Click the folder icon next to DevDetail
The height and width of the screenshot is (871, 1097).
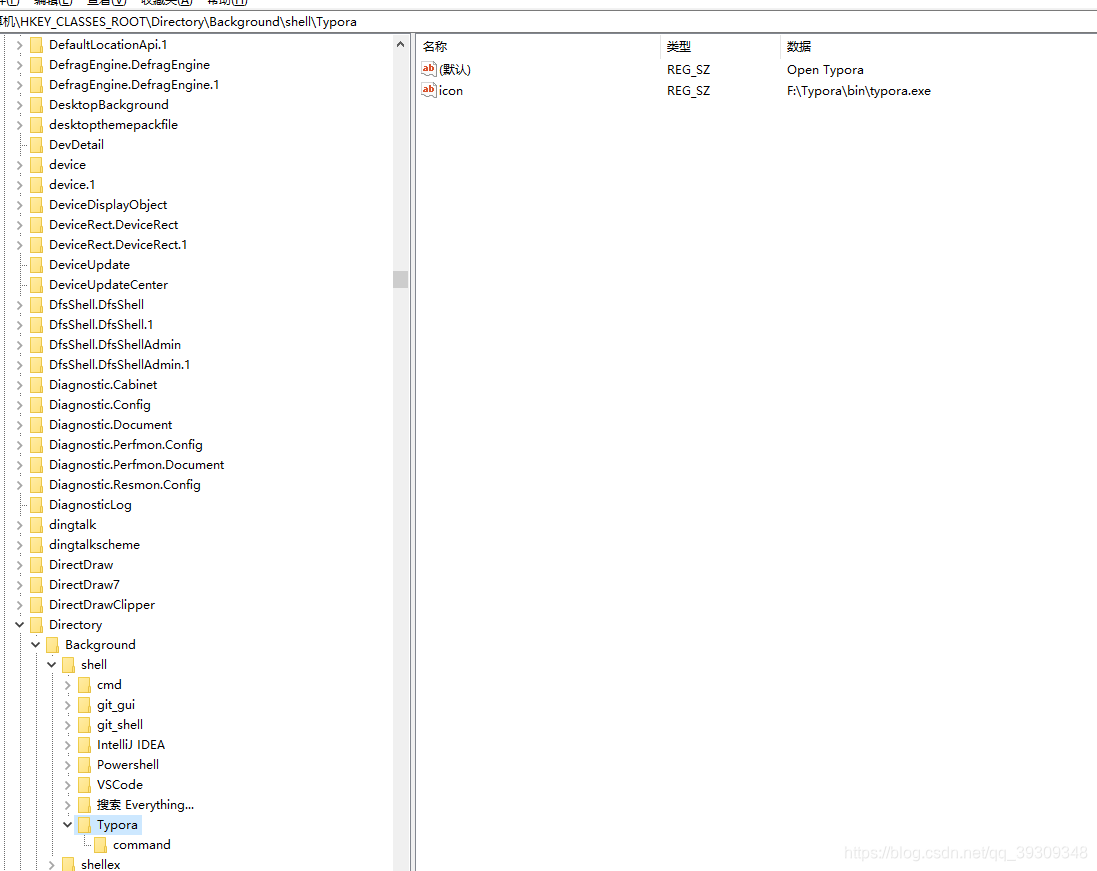(x=36, y=145)
